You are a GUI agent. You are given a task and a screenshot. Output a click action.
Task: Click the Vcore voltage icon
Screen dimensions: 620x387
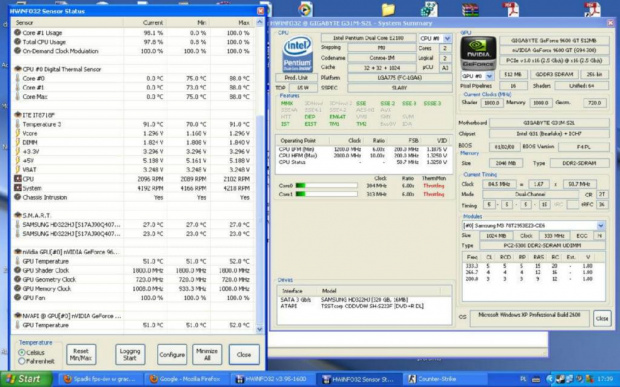[x=17, y=133]
